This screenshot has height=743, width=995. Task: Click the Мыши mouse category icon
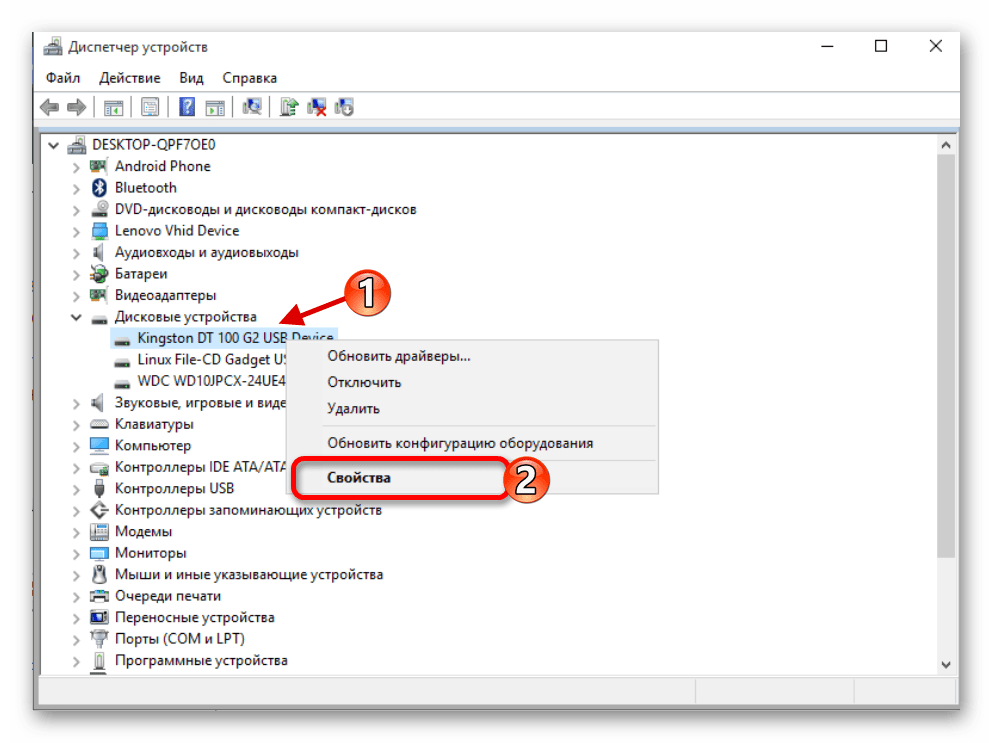99,574
